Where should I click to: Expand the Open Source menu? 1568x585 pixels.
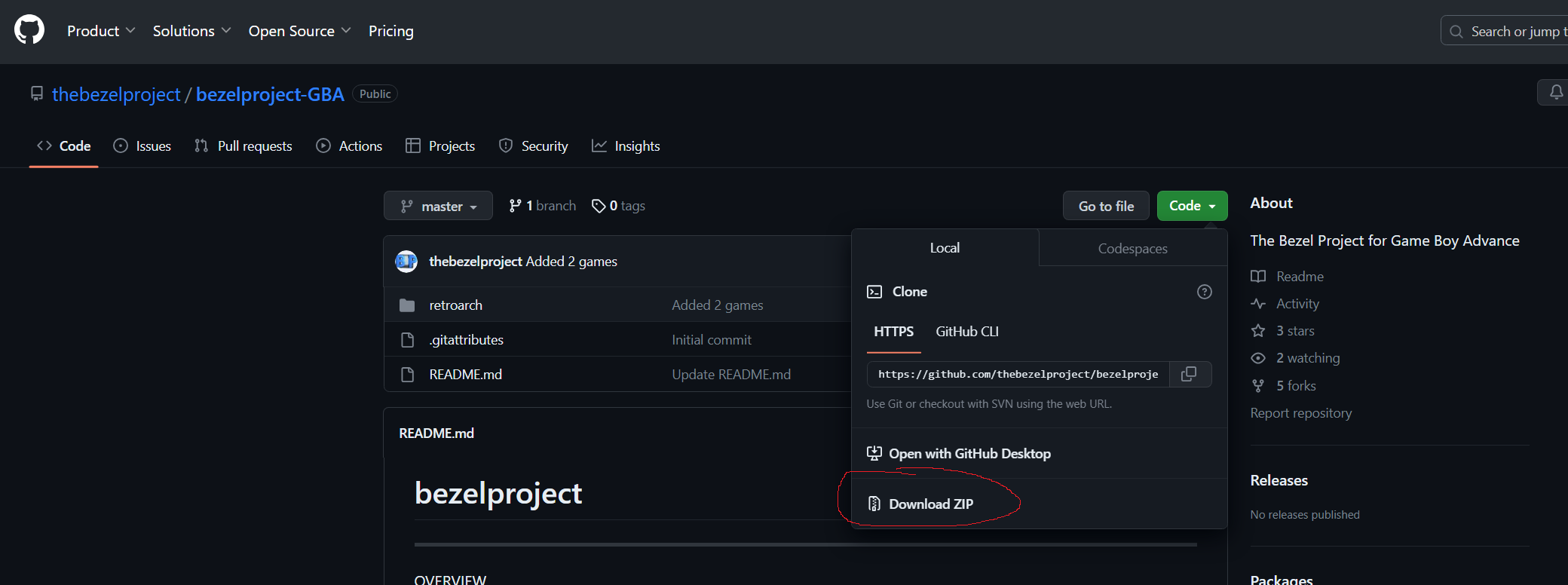click(300, 31)
